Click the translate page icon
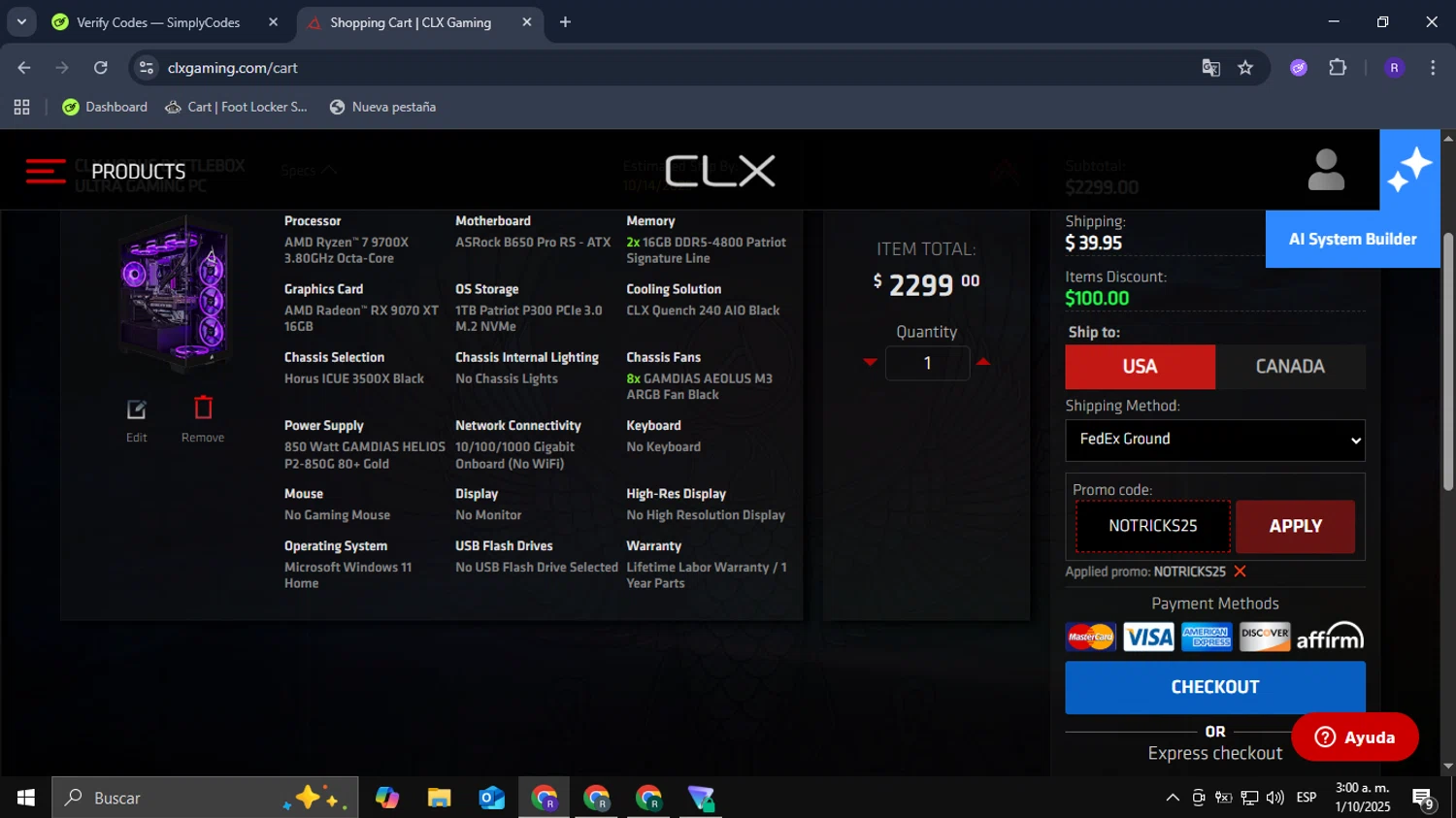The width and height of the screenshot is (1456, 818). (x=1210, y=68)
